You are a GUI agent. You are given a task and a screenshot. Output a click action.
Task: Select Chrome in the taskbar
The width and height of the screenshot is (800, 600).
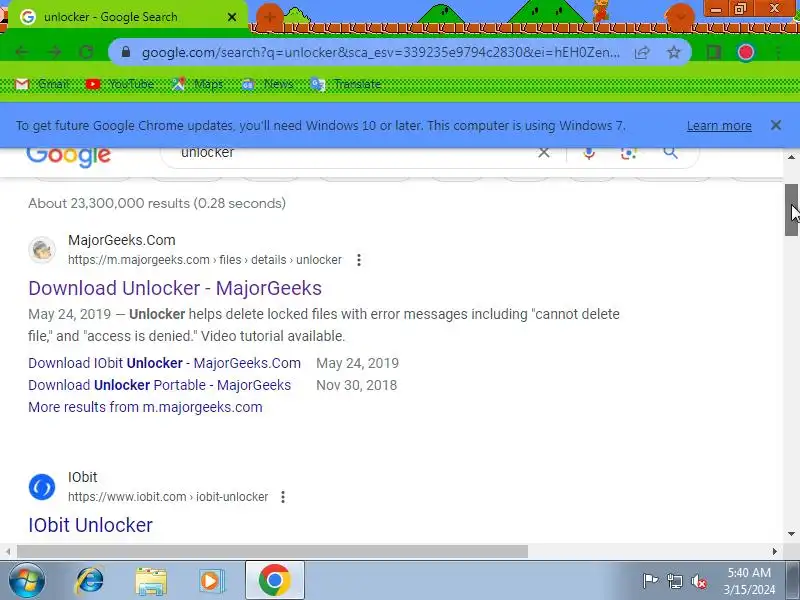pos(274,580)
